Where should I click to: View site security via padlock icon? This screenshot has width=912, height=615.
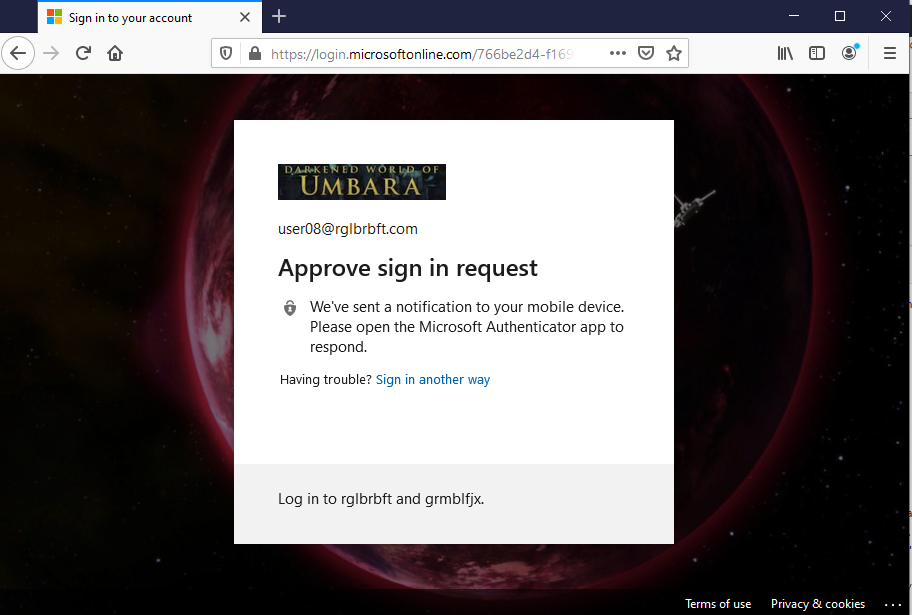(x=254, y=53)
